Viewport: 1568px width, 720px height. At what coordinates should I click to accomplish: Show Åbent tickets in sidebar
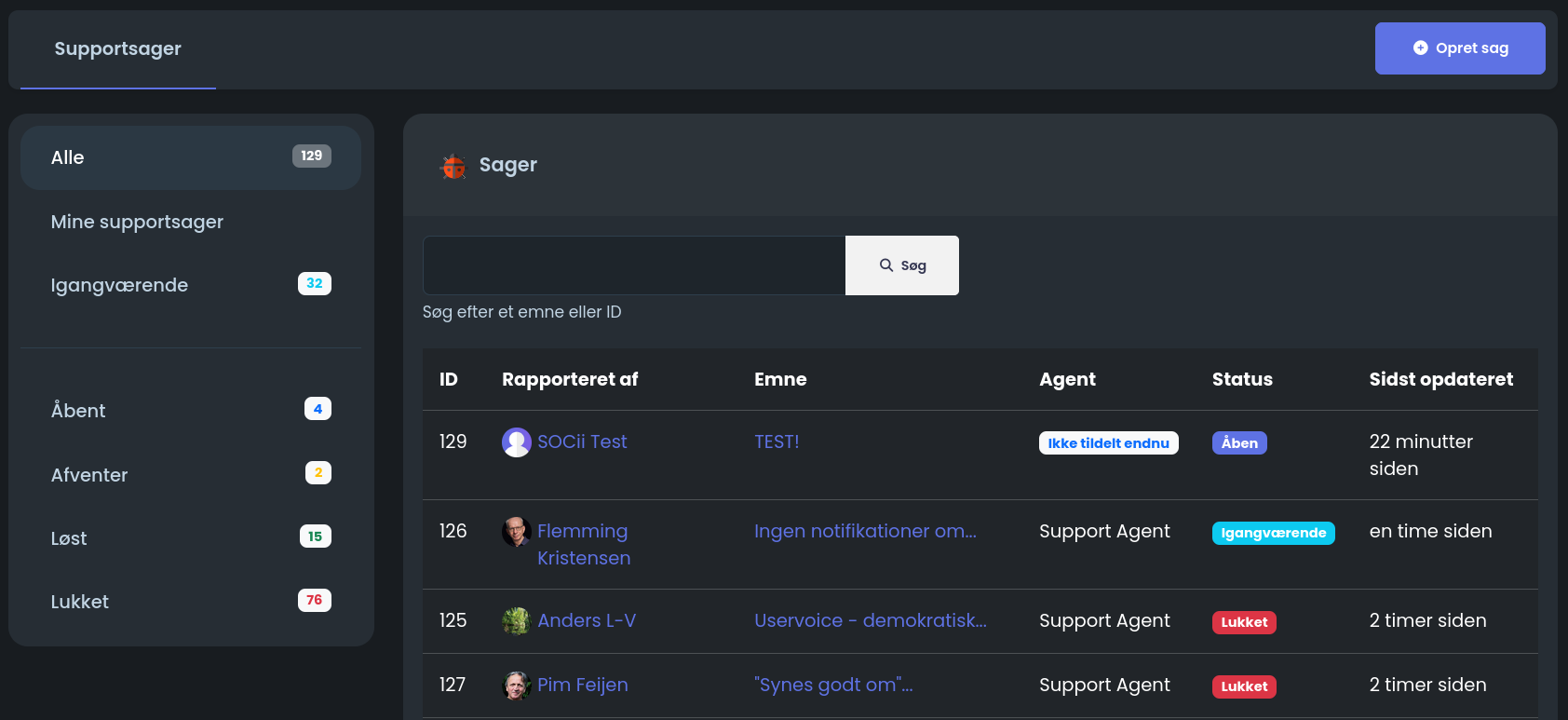pos(78,411)
